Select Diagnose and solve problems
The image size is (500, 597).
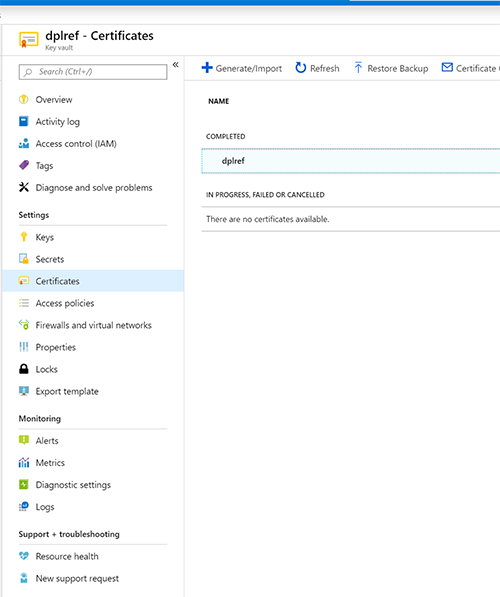(x=93, y=187)
